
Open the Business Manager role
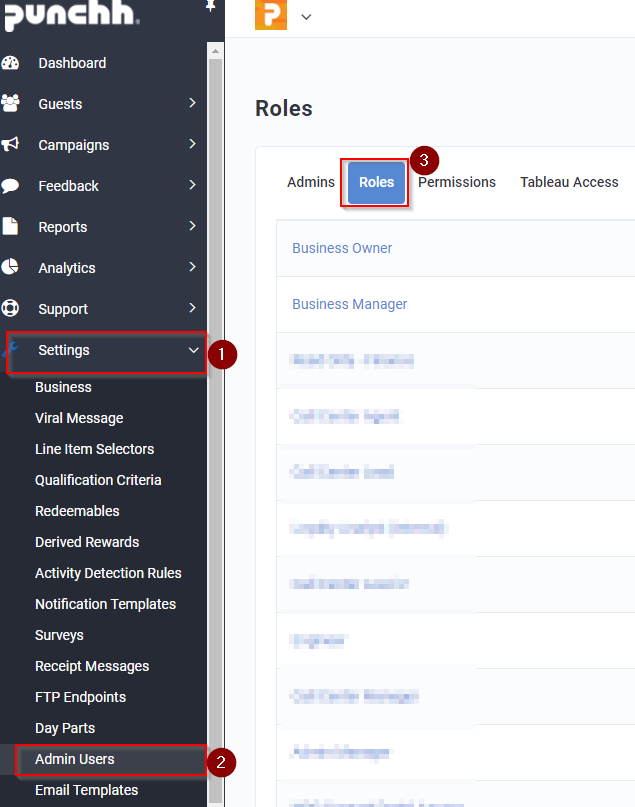[x=349, y=304]
